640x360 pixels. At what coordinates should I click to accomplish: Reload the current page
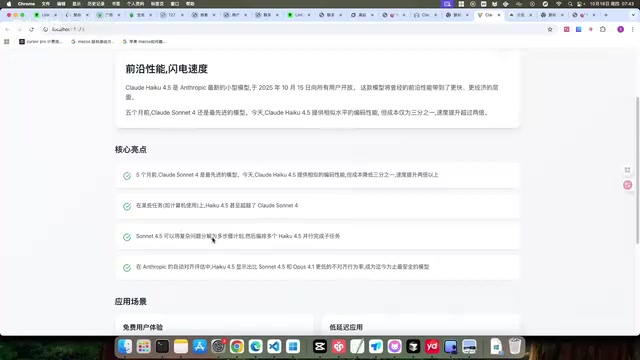31,29
